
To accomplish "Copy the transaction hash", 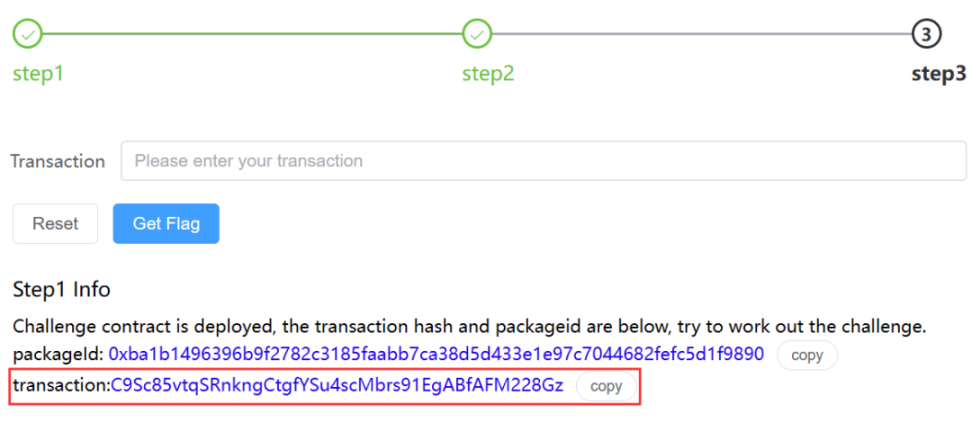I will pos(606,386).
